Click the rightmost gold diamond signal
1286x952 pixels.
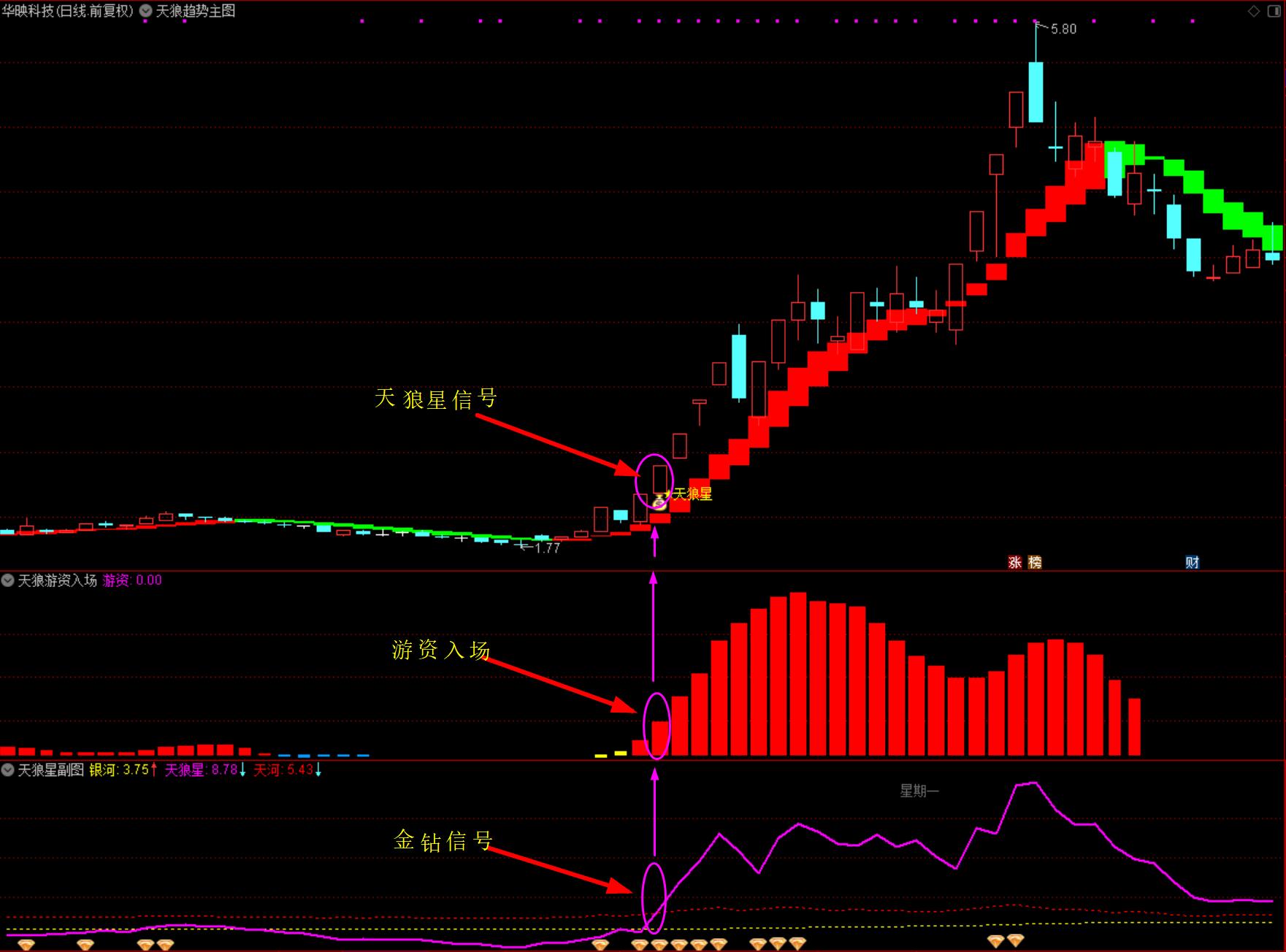coord(1016,940)
